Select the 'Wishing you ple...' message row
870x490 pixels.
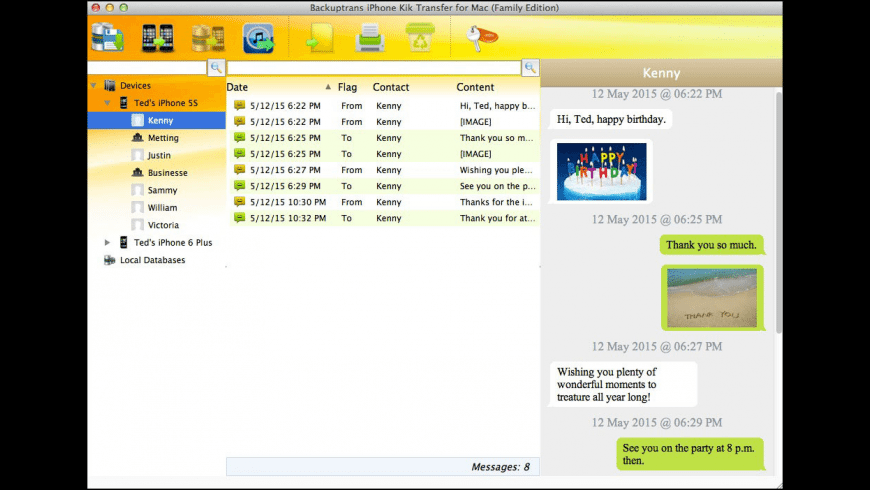point(384,170)
